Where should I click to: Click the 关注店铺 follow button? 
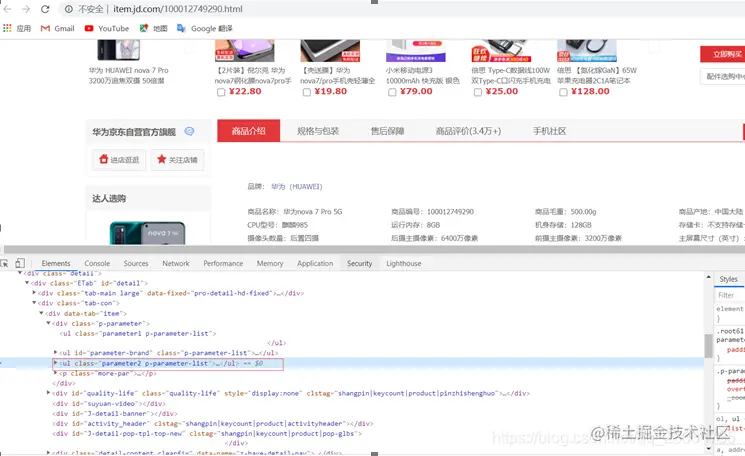point(177,160)
